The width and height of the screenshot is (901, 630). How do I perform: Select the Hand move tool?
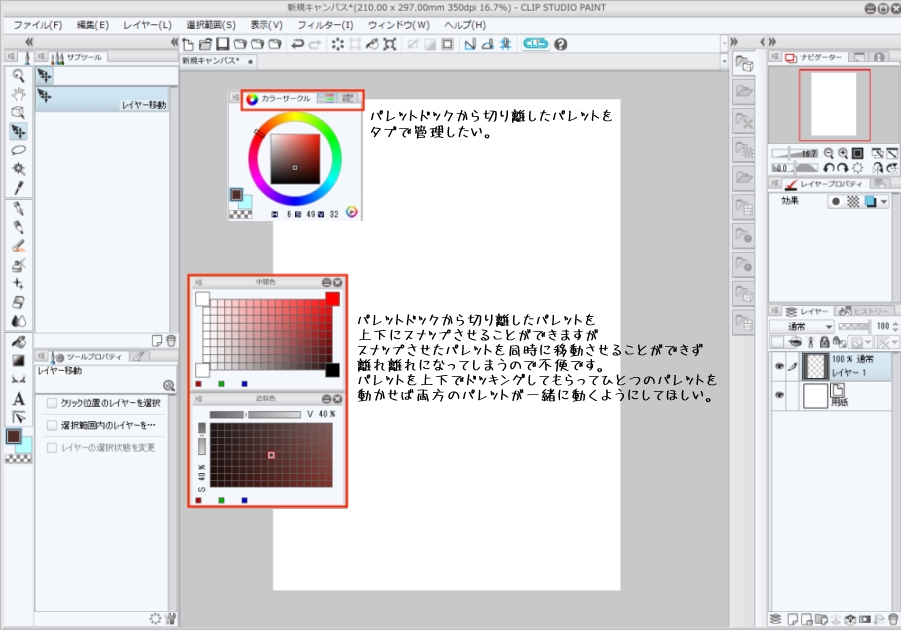pos(18,94)
